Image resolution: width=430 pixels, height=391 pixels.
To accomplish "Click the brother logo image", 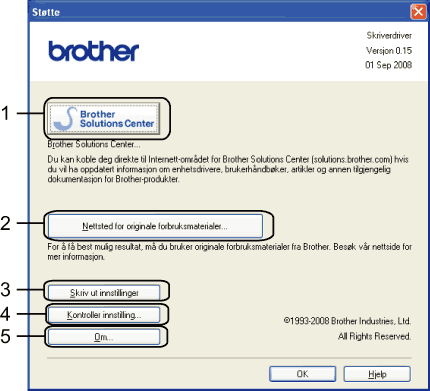I will coord(94,51).
